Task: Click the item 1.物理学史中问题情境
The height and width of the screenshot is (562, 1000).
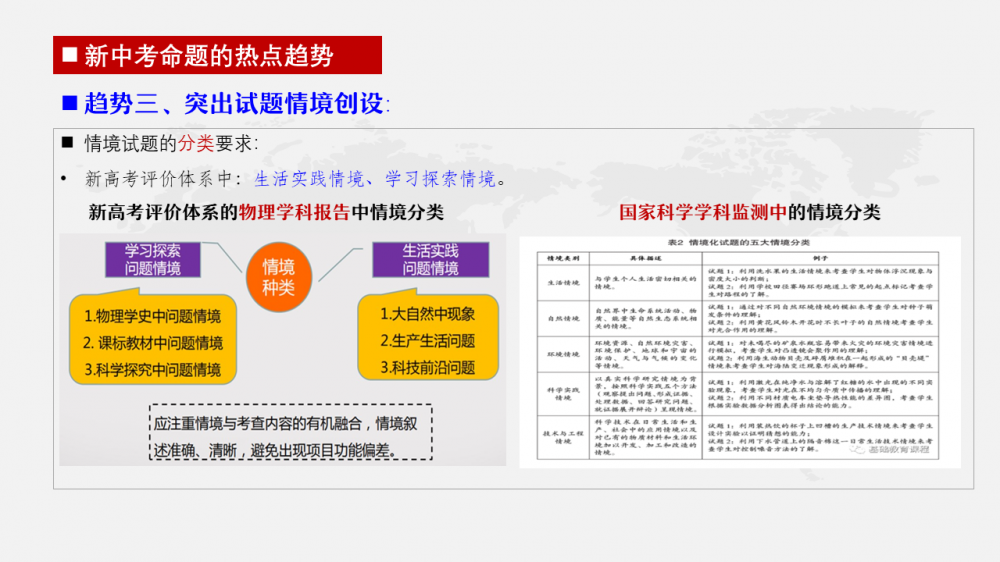Action: pyautogui.click(x=152, y=316)
